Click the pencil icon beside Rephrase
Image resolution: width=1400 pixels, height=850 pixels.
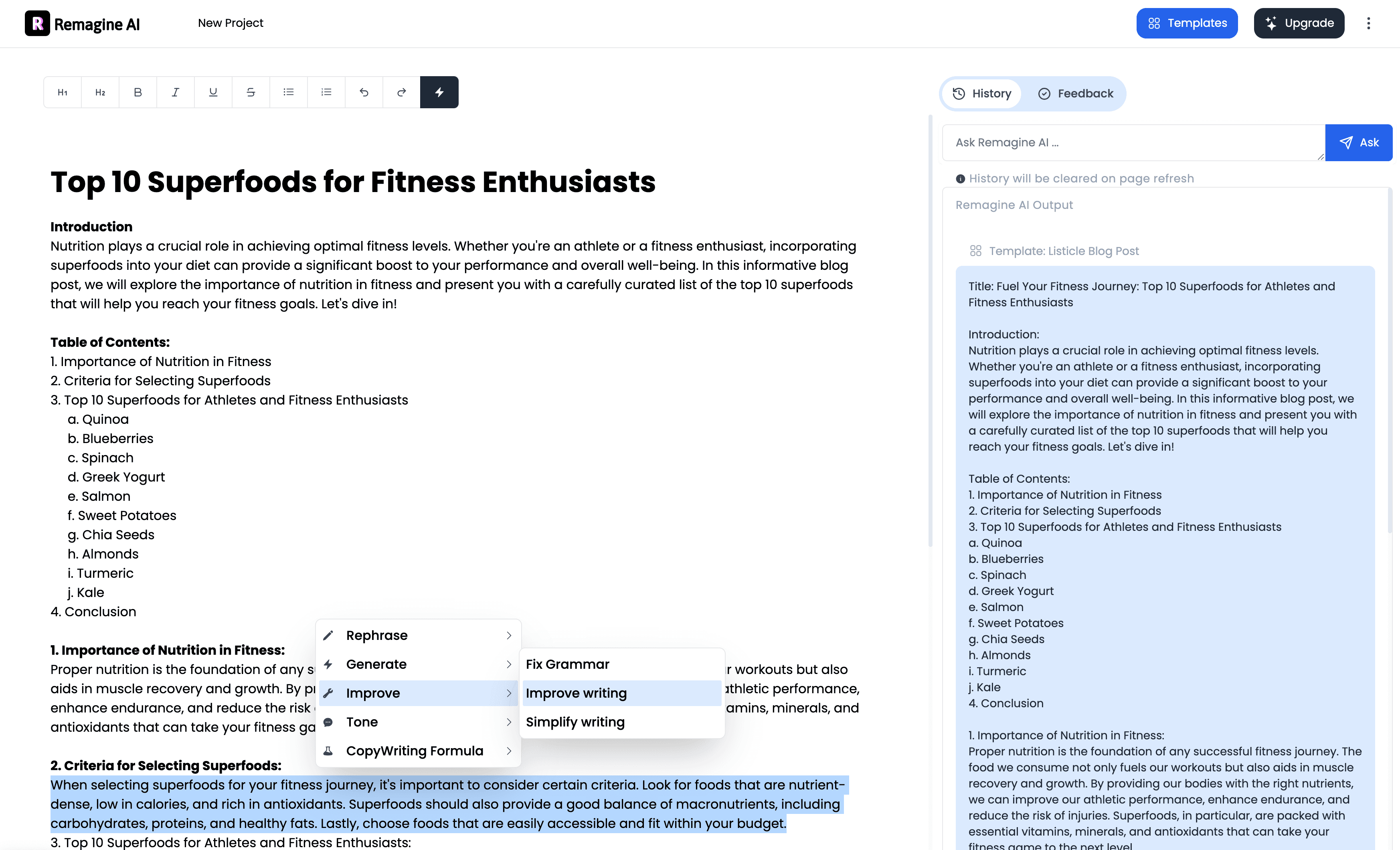pyautogui.click(x=328, y=635)
